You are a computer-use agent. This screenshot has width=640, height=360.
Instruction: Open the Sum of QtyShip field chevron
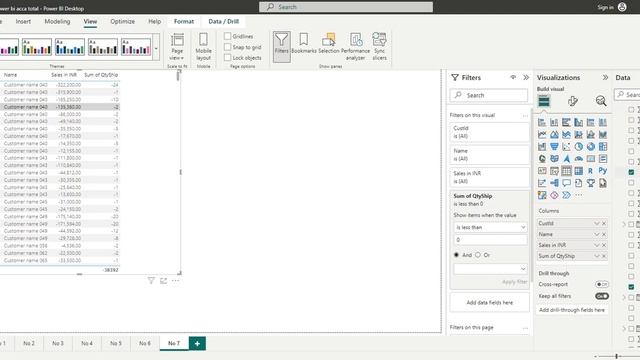(x=597, y=256)
